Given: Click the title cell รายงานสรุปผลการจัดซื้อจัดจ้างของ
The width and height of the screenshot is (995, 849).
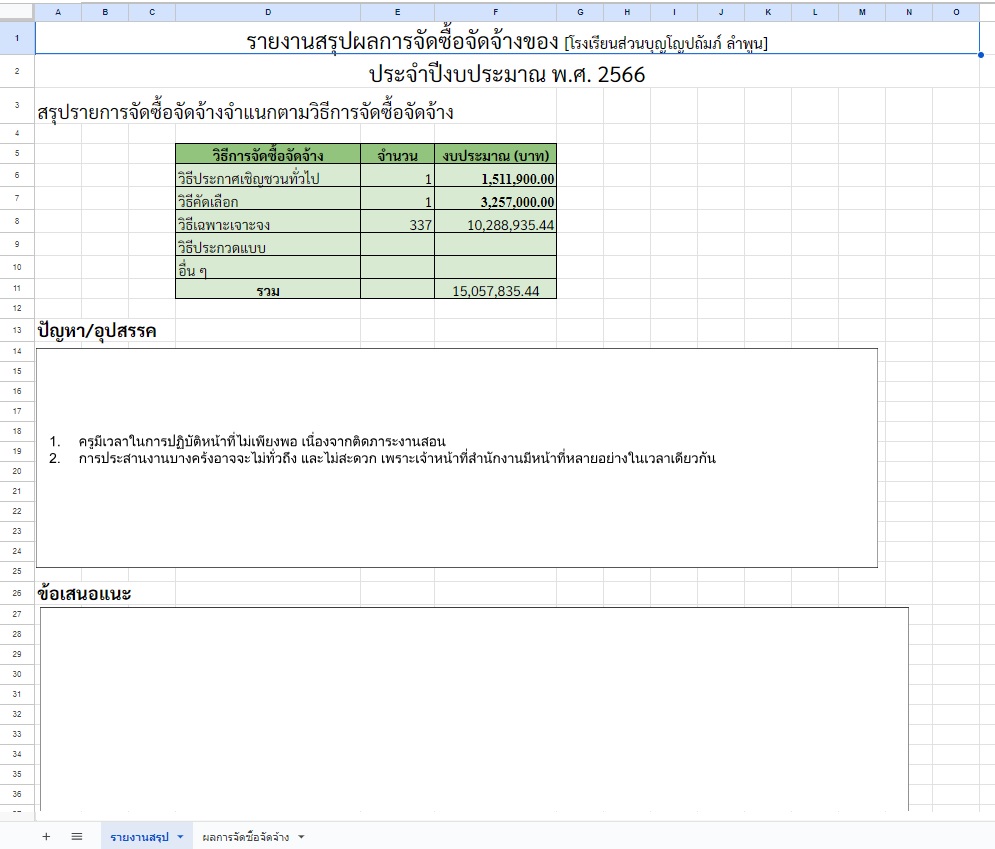Looking at the screenshot, I should 506,41.
